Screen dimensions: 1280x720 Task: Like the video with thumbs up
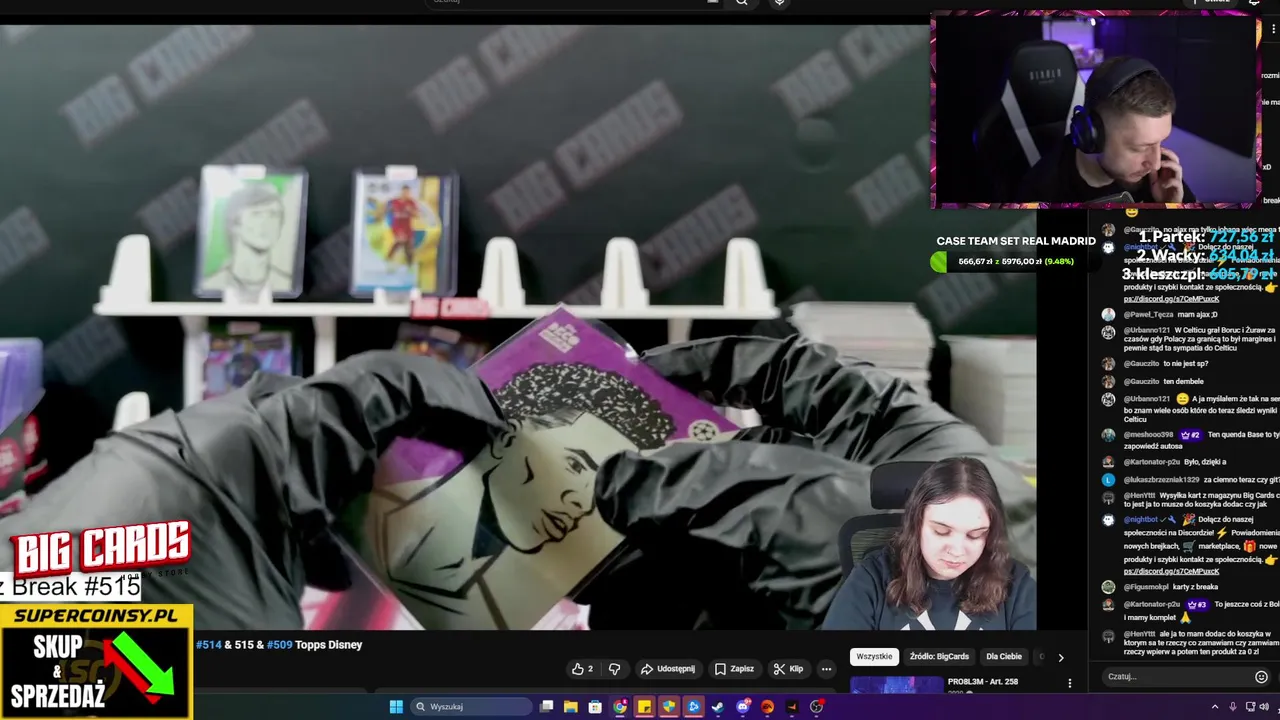pos(582,669)
